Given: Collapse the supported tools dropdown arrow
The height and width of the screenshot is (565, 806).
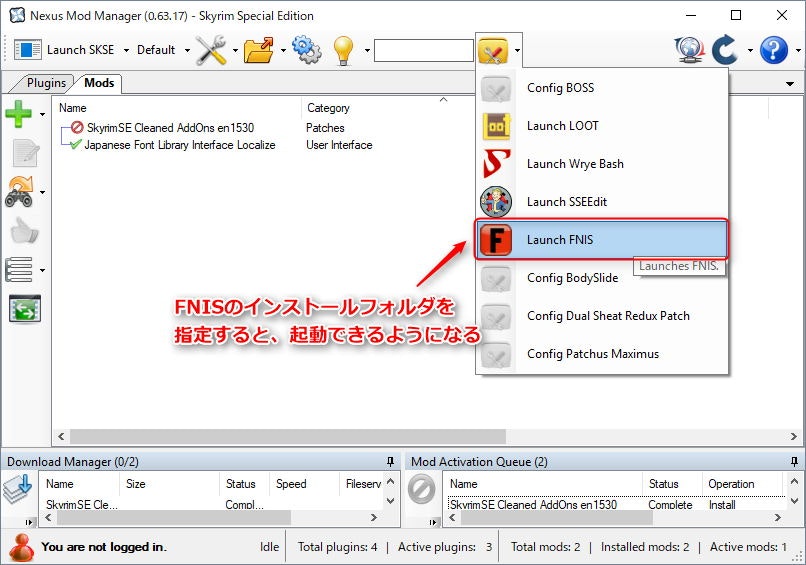Looking at the screenshot, I should pos(517,50).
